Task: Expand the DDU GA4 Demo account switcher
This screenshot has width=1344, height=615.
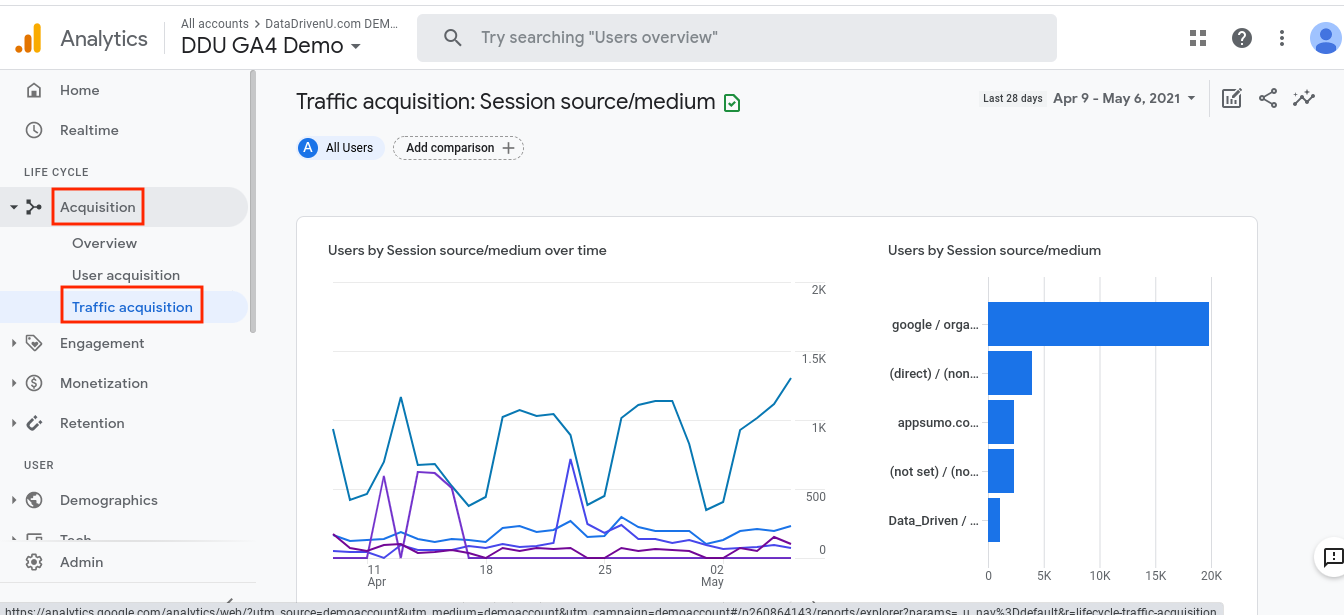Action: 270,45
